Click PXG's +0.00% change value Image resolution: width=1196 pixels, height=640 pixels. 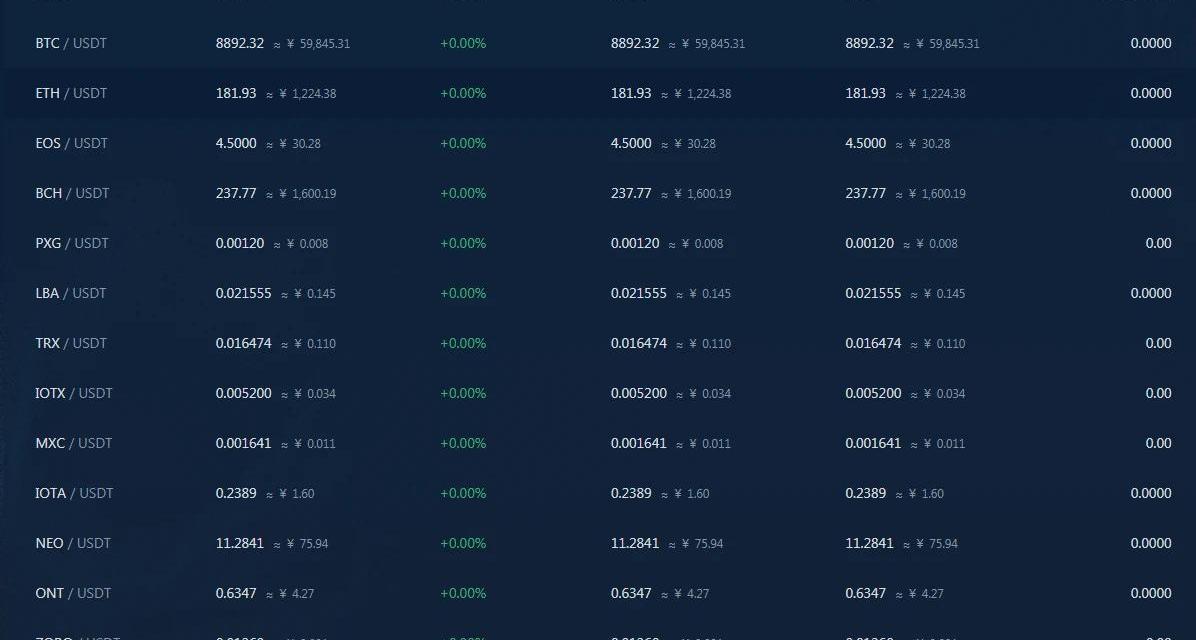pos(463,243)
